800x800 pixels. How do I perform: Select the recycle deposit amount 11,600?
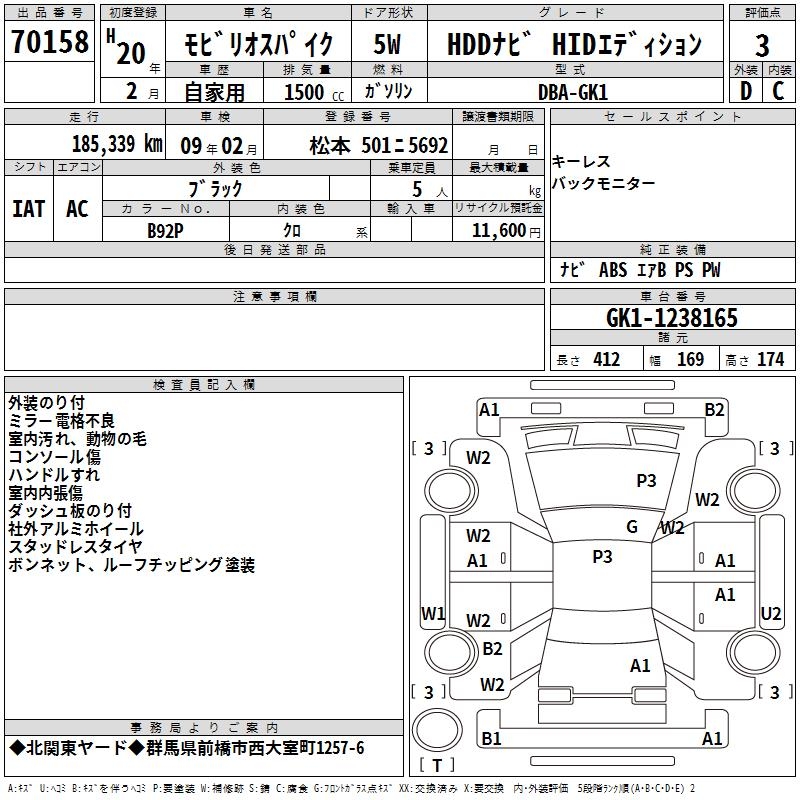click(x=497, y=229)
